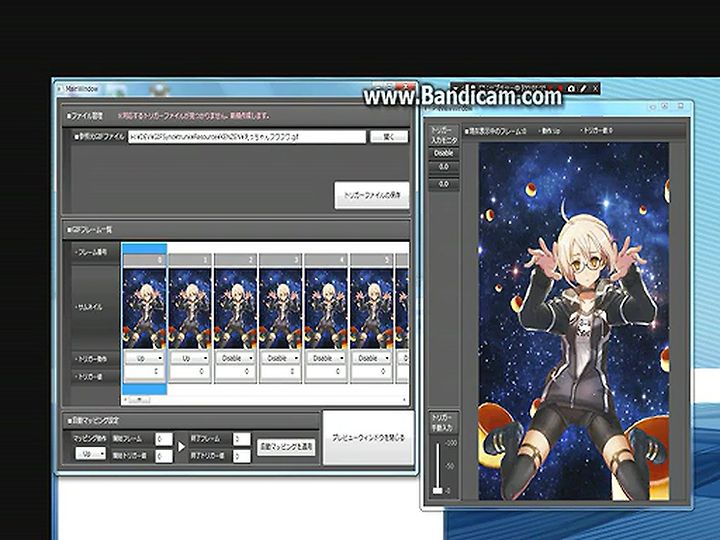
Task: Click the 自動マッピング設定 section header
Action: (93, 420)
